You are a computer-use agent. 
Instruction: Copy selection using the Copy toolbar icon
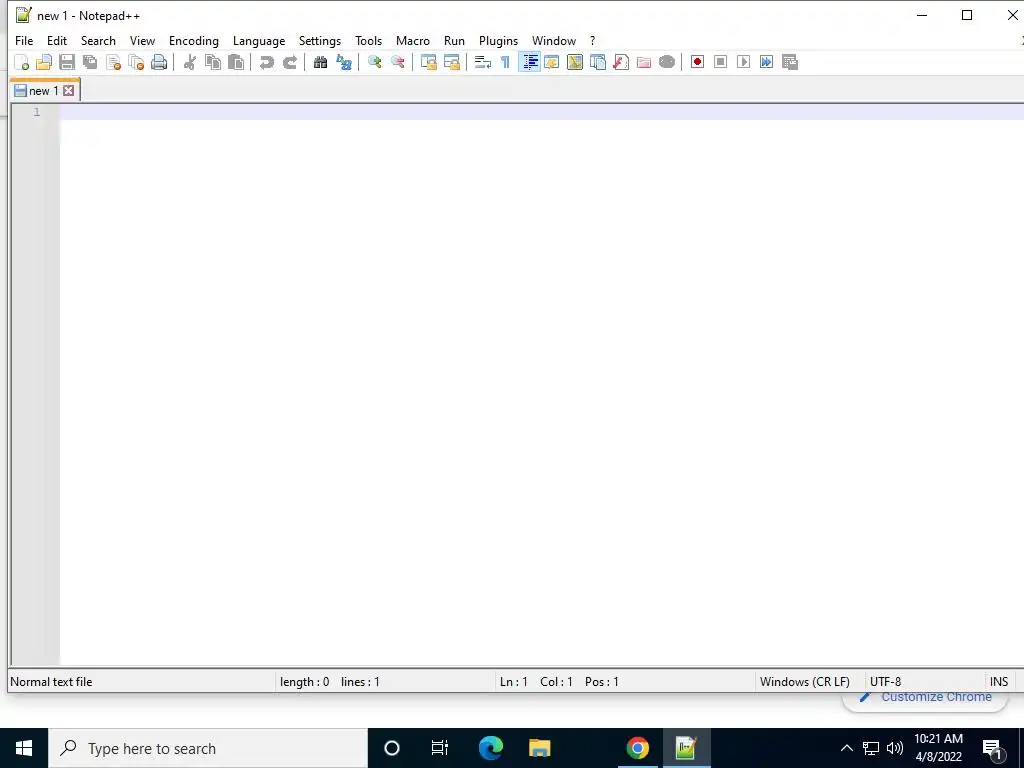(x=213, y=62)
